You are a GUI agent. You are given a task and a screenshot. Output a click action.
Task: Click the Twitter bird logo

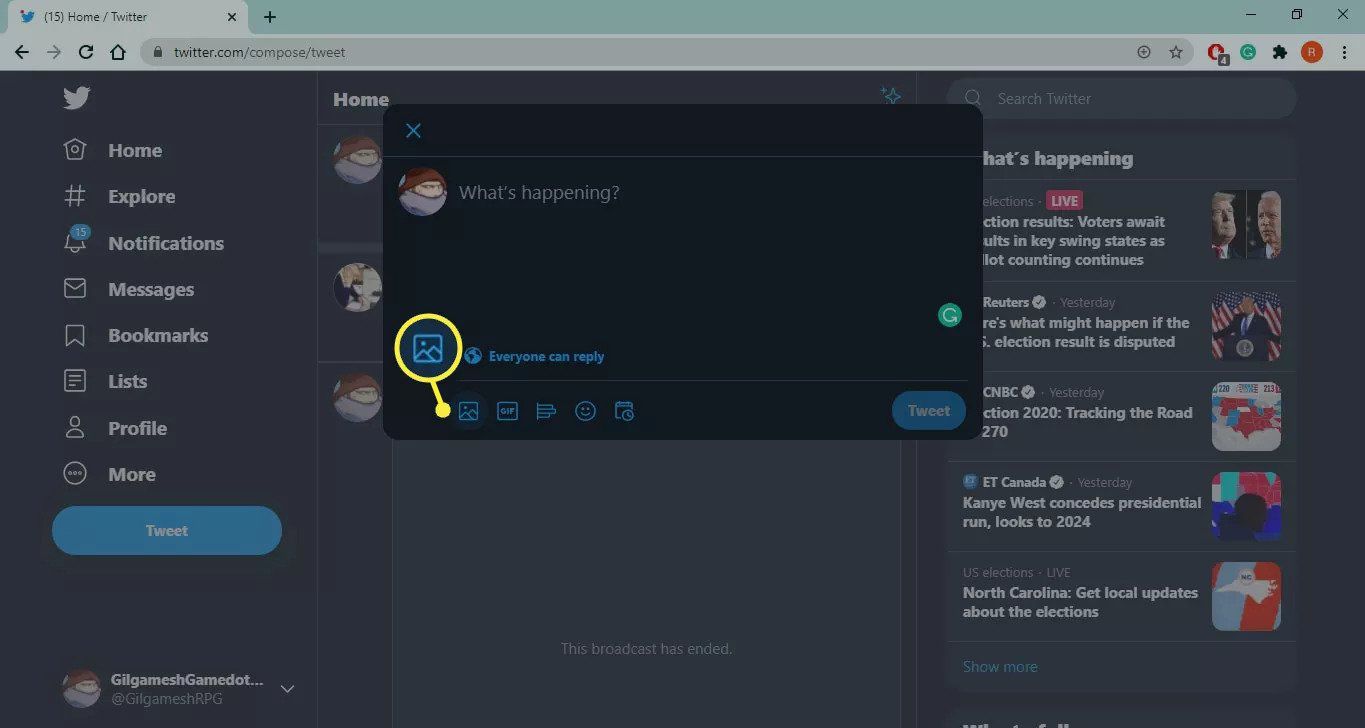(x=76, y=98)
